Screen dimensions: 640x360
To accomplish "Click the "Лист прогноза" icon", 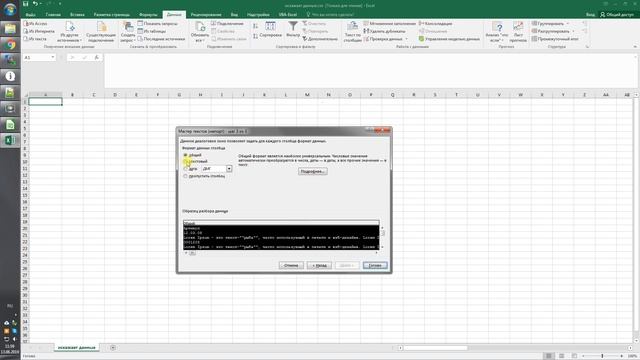I will (x=518, y=32).
